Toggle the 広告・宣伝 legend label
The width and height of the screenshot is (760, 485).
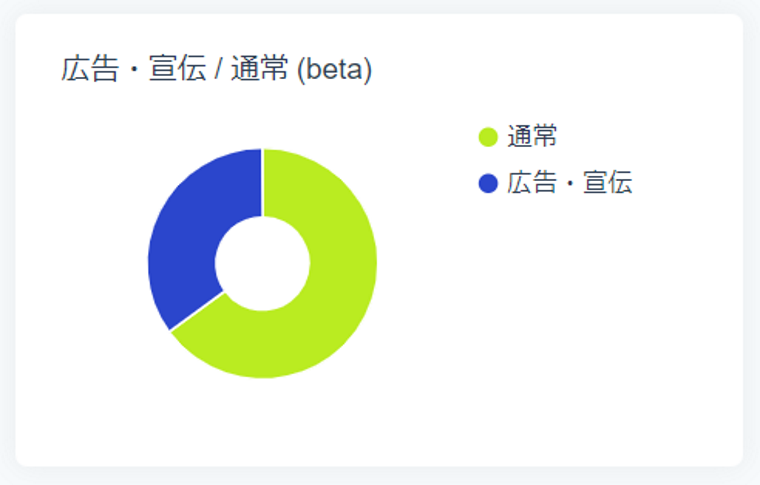coord(569,183)
